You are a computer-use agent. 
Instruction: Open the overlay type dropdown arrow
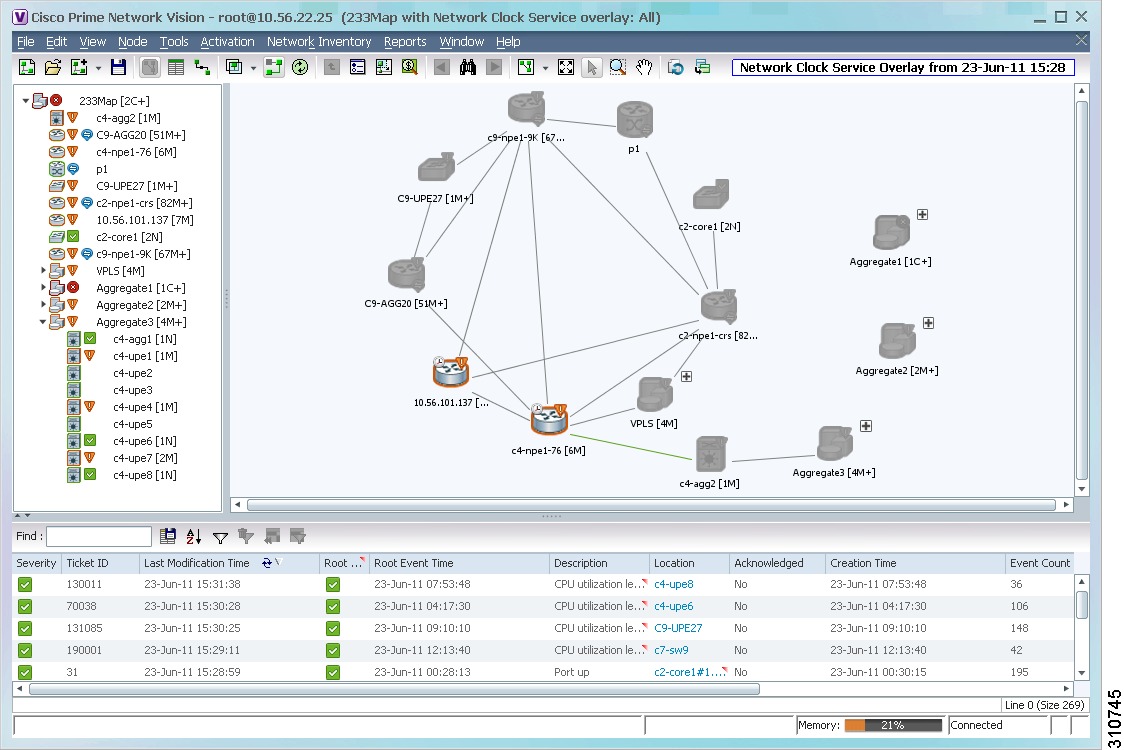point(253,68)
